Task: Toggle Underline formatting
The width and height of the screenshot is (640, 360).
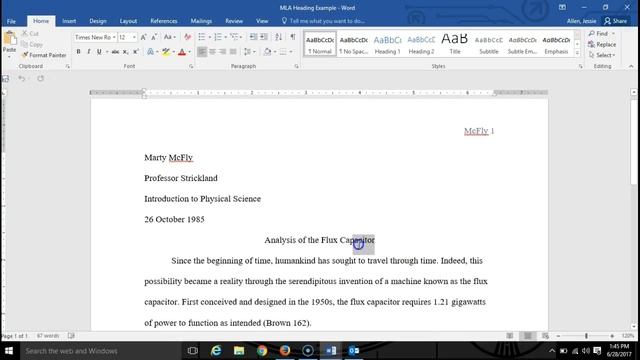Action: (99, 52)
